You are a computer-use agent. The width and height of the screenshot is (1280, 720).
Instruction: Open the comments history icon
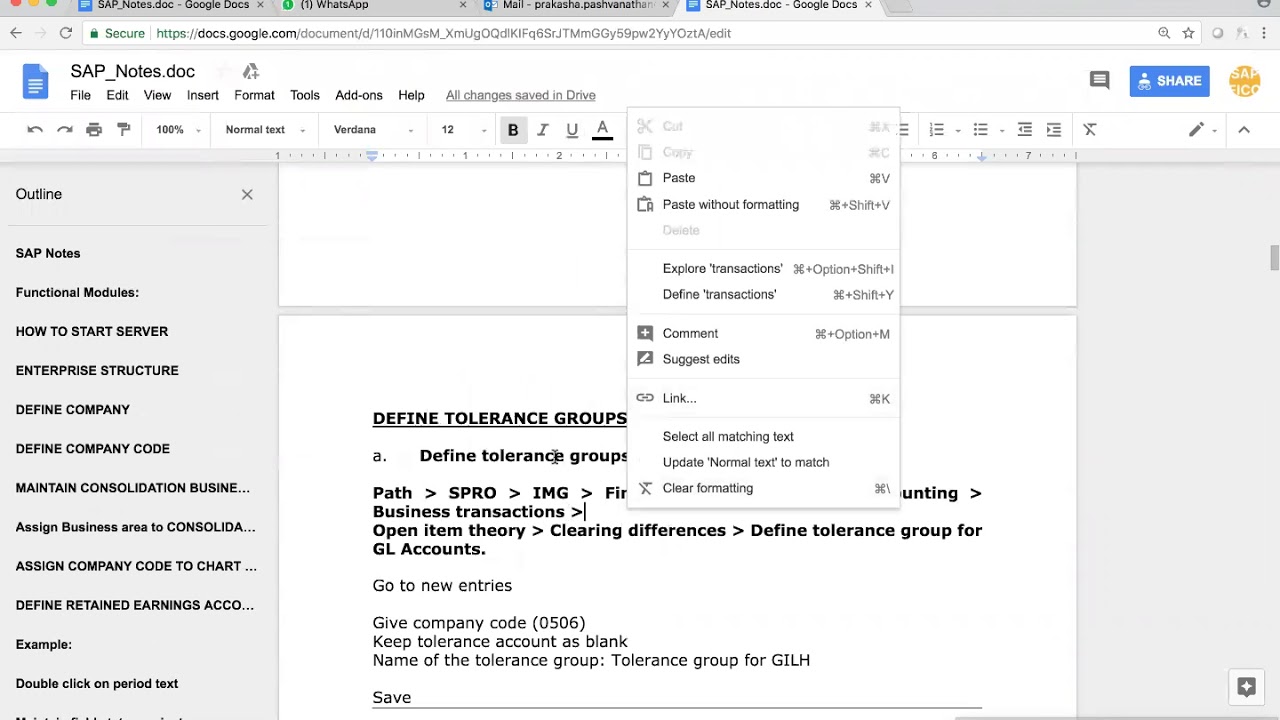[1100, 81]
